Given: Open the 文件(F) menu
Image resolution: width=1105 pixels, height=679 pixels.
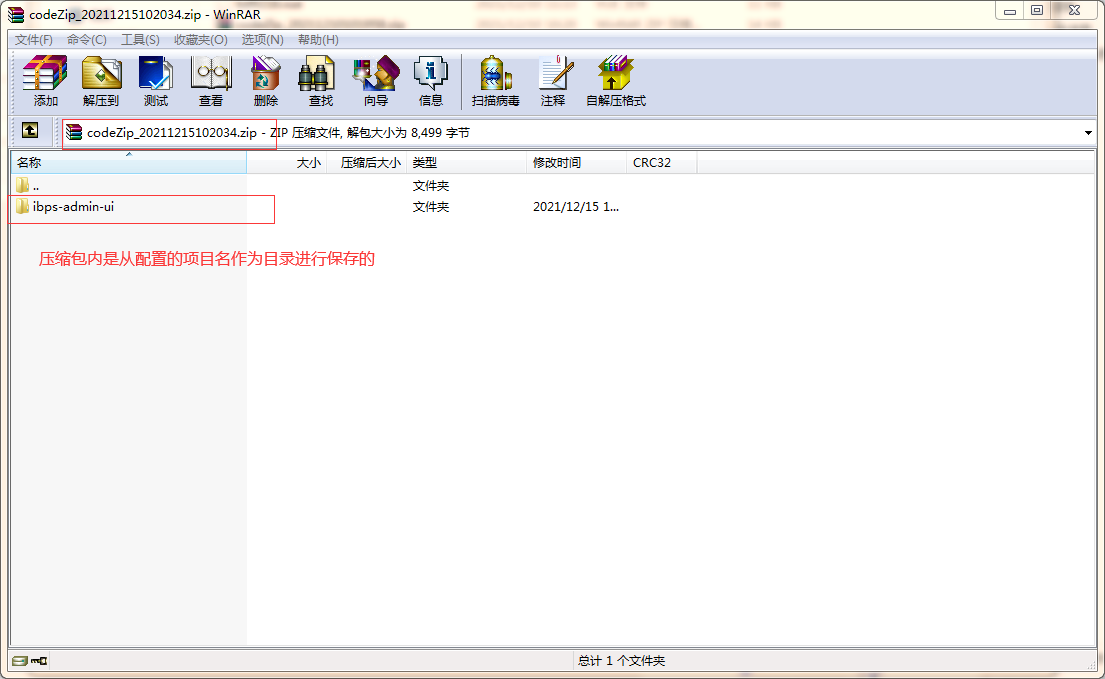Looking at the screenshot, I should 33,40.
